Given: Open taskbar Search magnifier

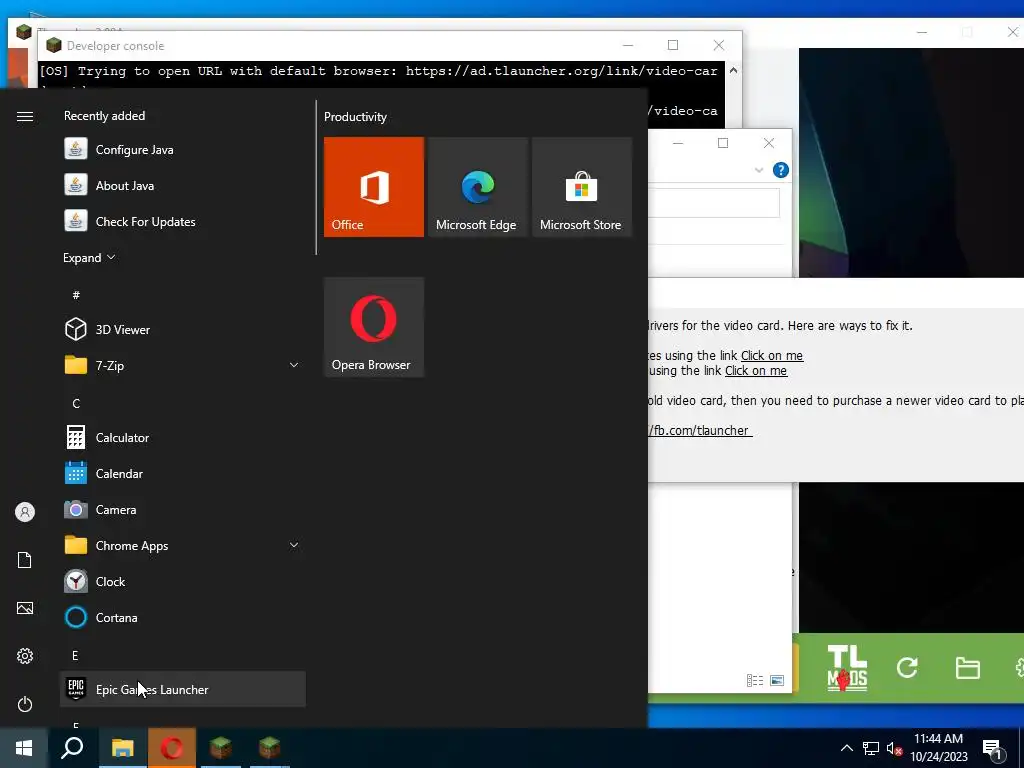Looking at the screenshot, I should pyautogui.click(x=72, y=748).
